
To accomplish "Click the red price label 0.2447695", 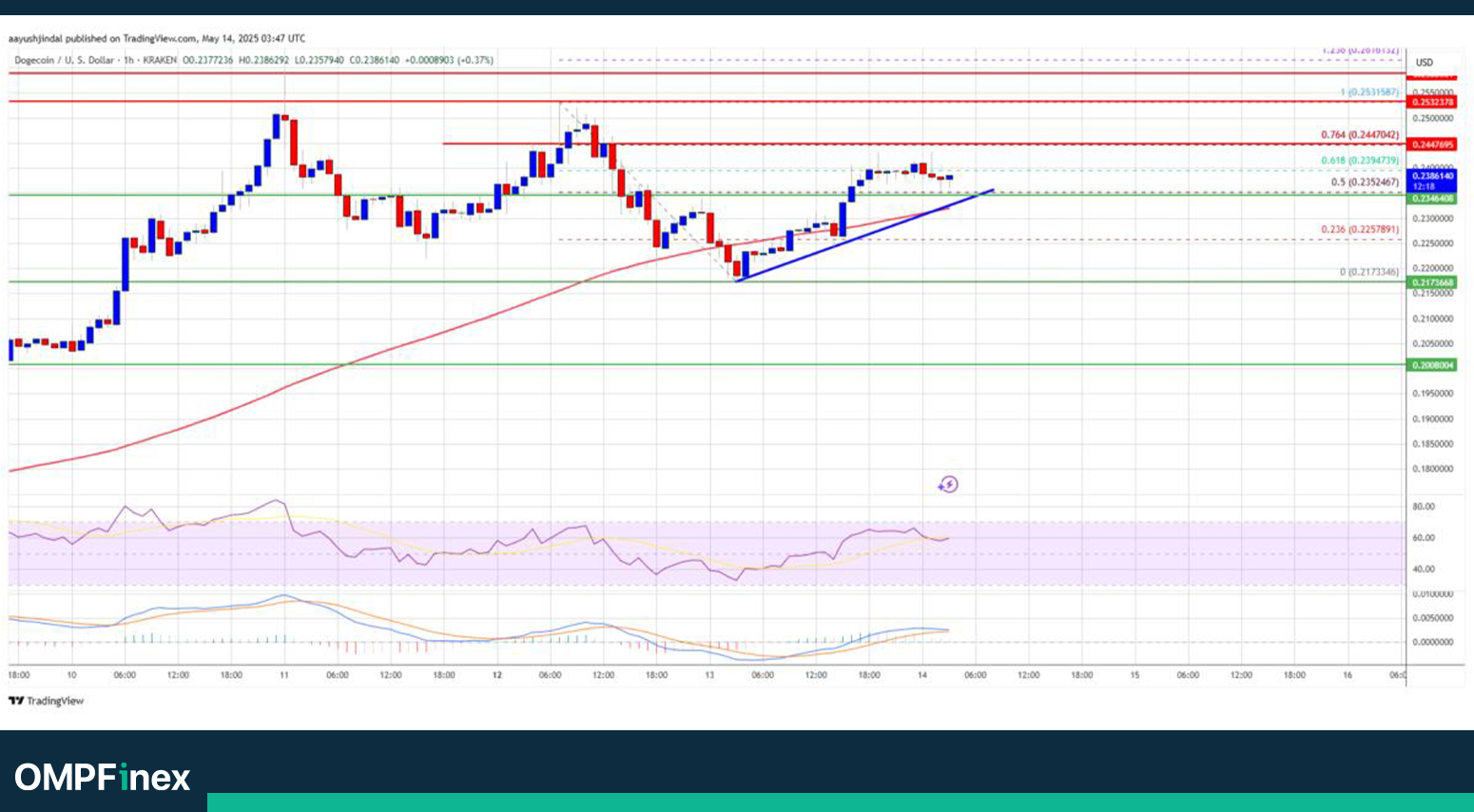I will point(1432,145).
